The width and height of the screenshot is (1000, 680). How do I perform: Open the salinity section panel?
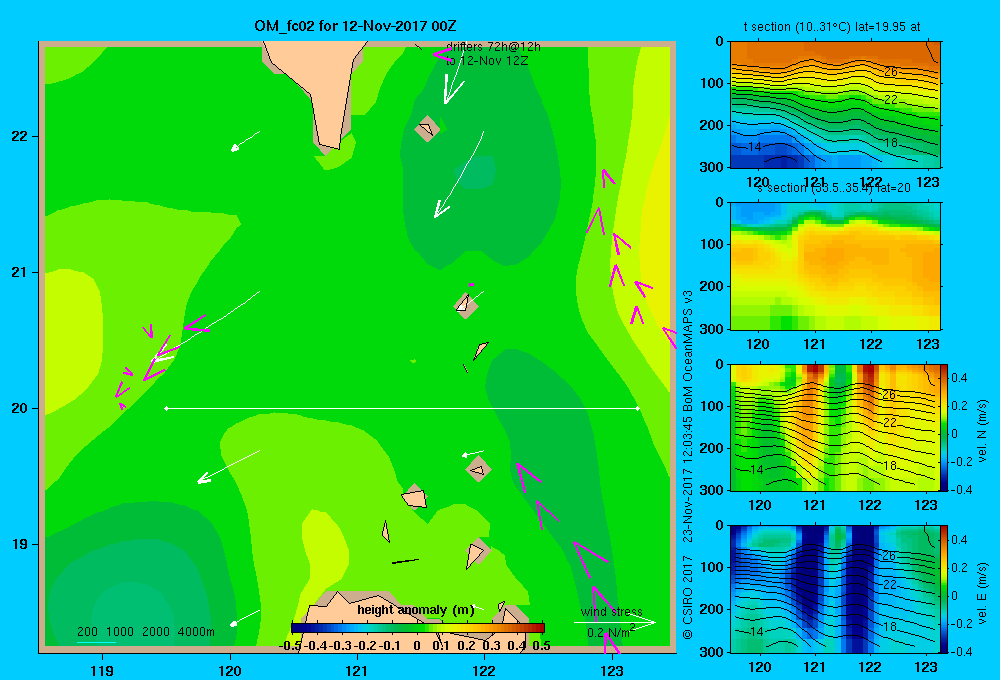click(835, 265)
